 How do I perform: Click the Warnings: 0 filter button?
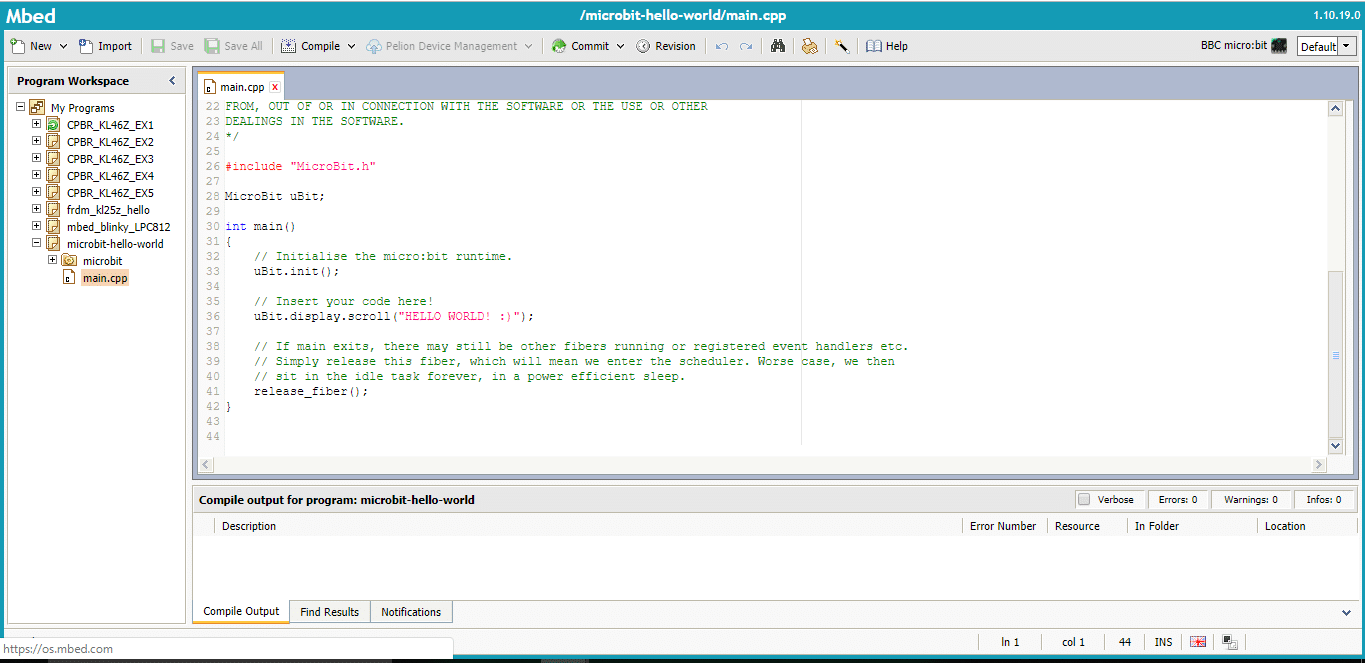pos(1251,499)
